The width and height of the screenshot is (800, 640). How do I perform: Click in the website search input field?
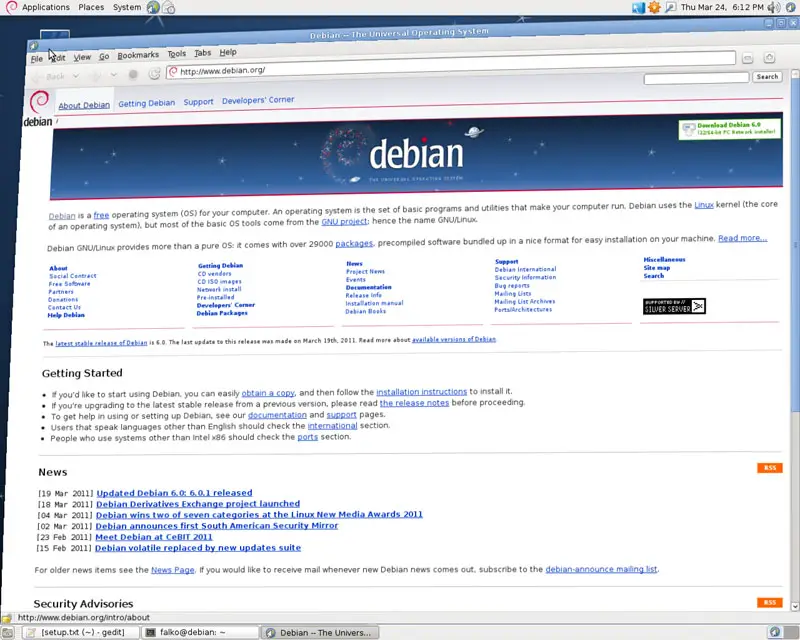(x=696, y=78)
